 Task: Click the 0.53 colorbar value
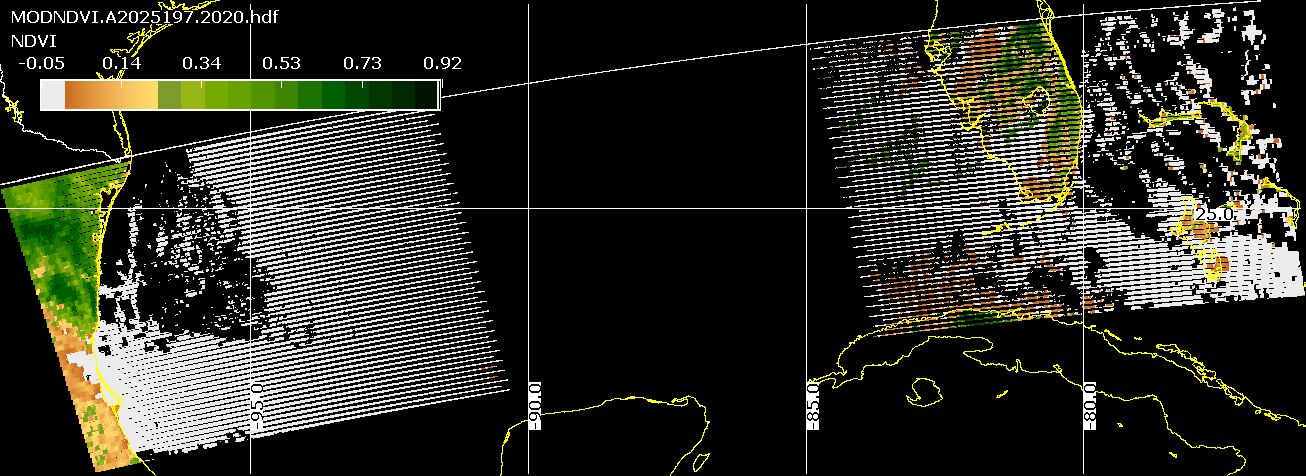click(x=282, y=64)
